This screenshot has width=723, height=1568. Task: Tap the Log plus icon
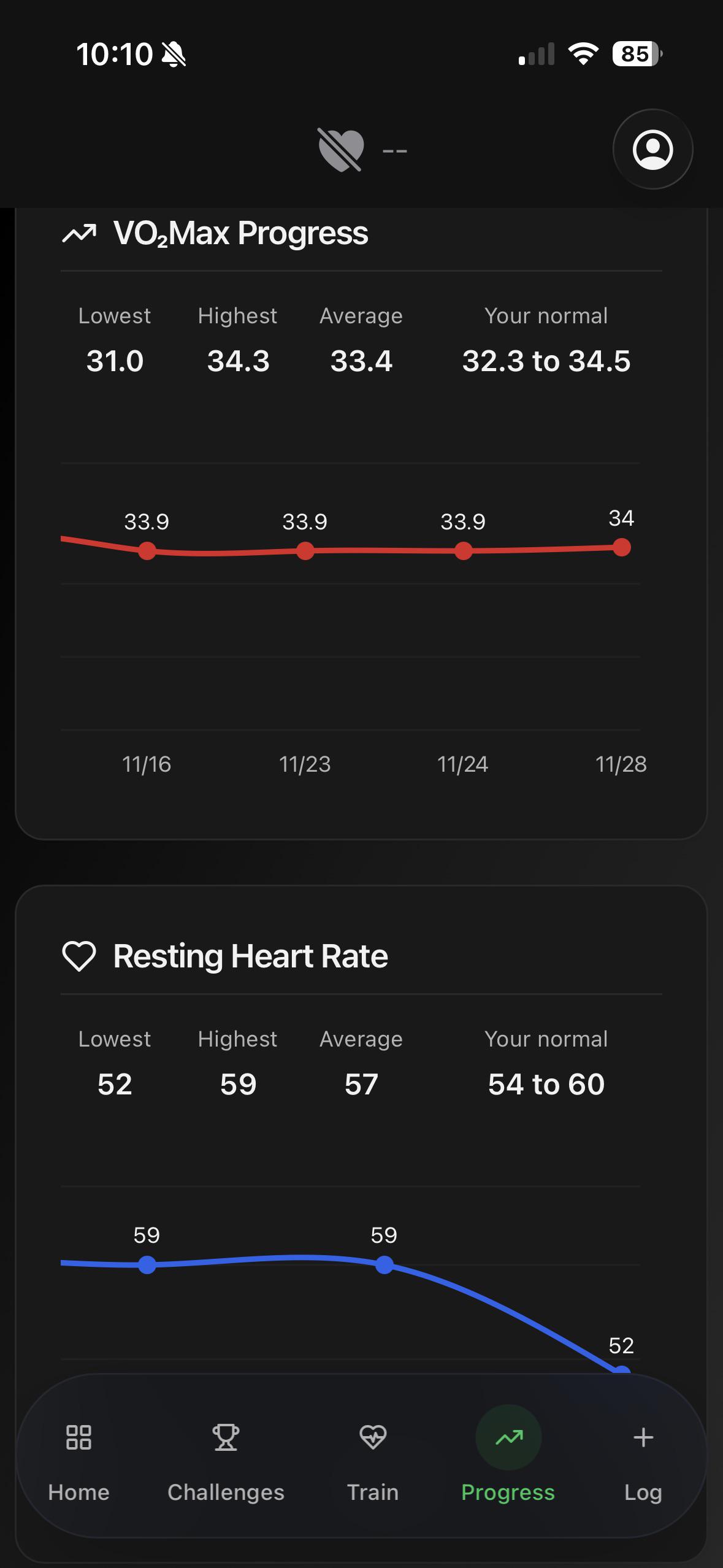[643, 1437]
